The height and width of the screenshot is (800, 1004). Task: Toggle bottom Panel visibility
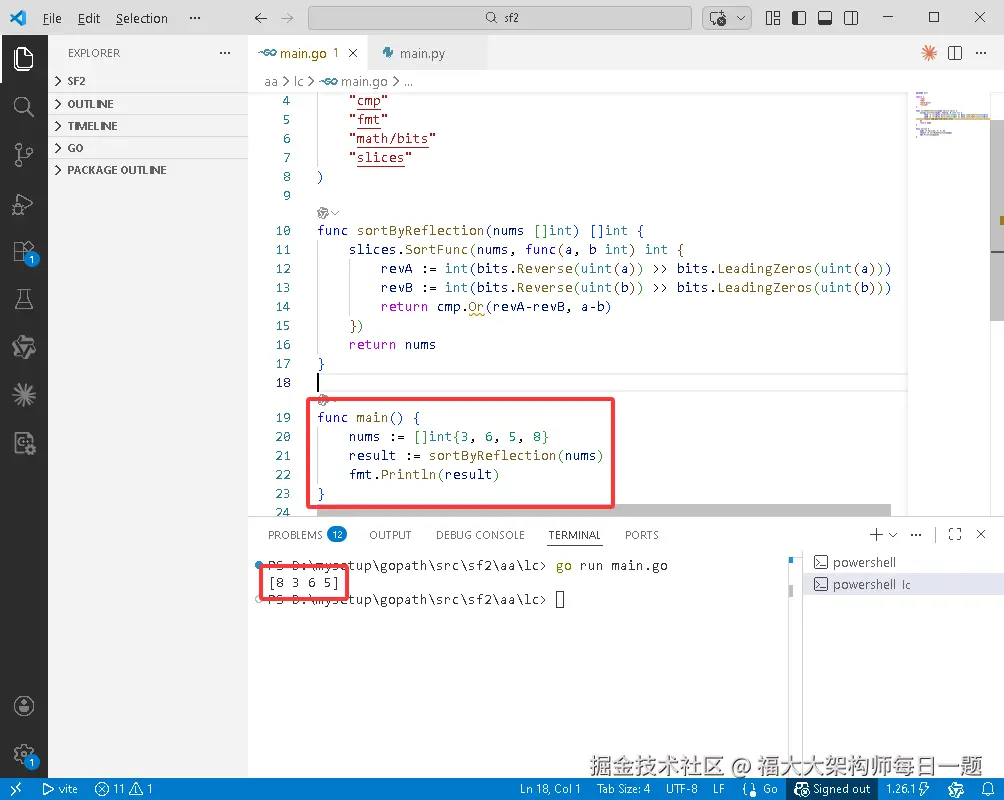point(825,18)
